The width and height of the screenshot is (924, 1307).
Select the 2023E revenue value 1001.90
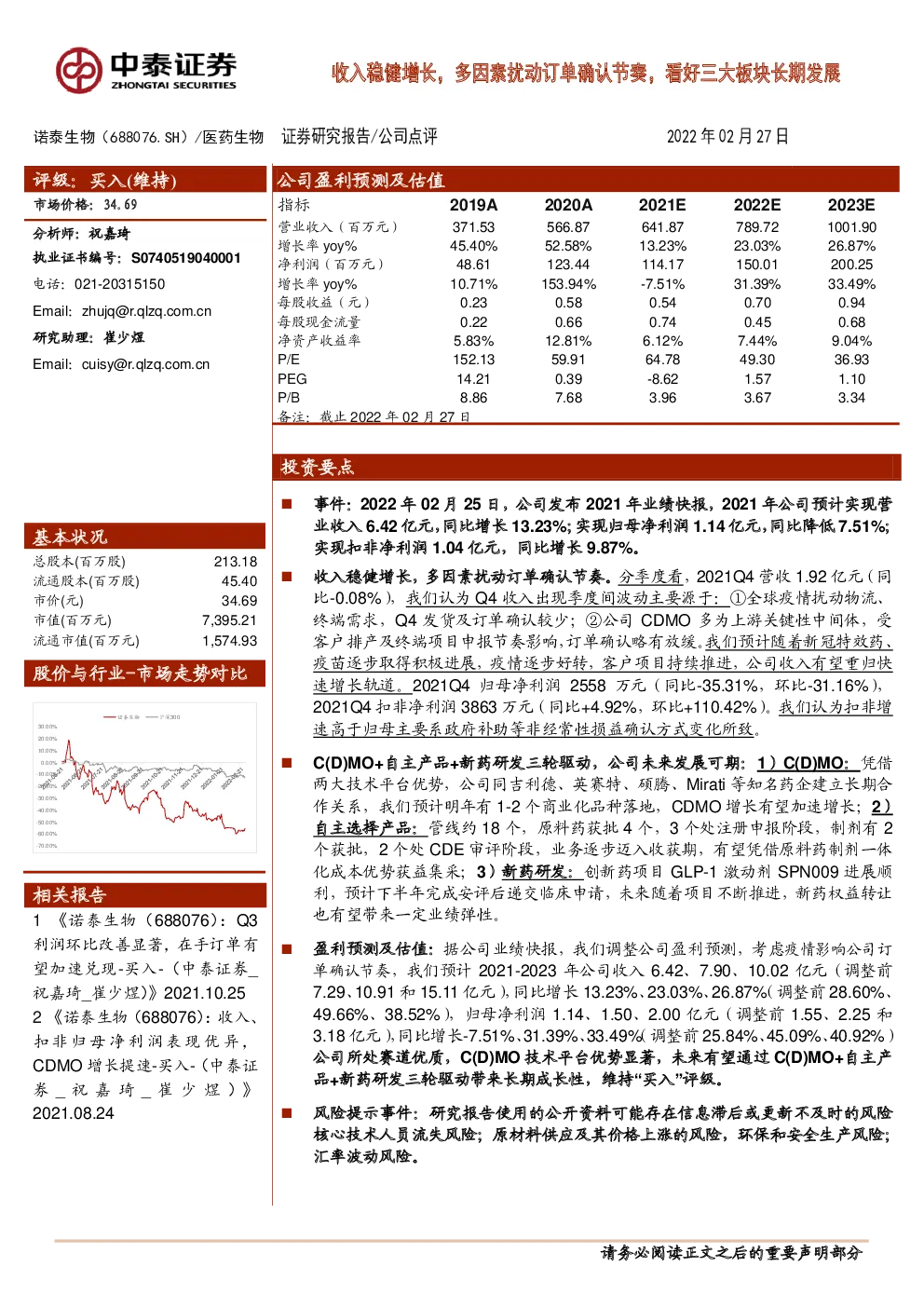(x=851, y=227)
